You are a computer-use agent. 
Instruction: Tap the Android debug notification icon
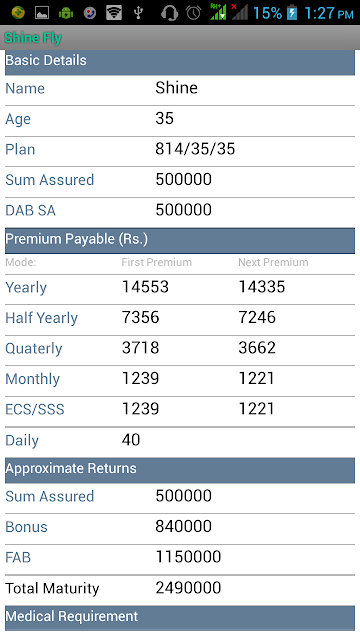click(66, 13)
